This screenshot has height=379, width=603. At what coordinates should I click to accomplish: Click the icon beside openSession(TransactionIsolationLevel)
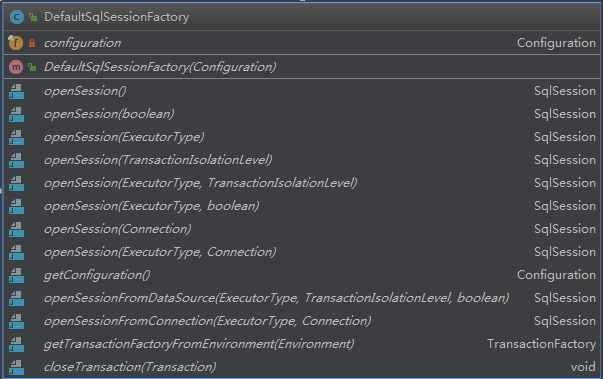click(x=17, y=161)
